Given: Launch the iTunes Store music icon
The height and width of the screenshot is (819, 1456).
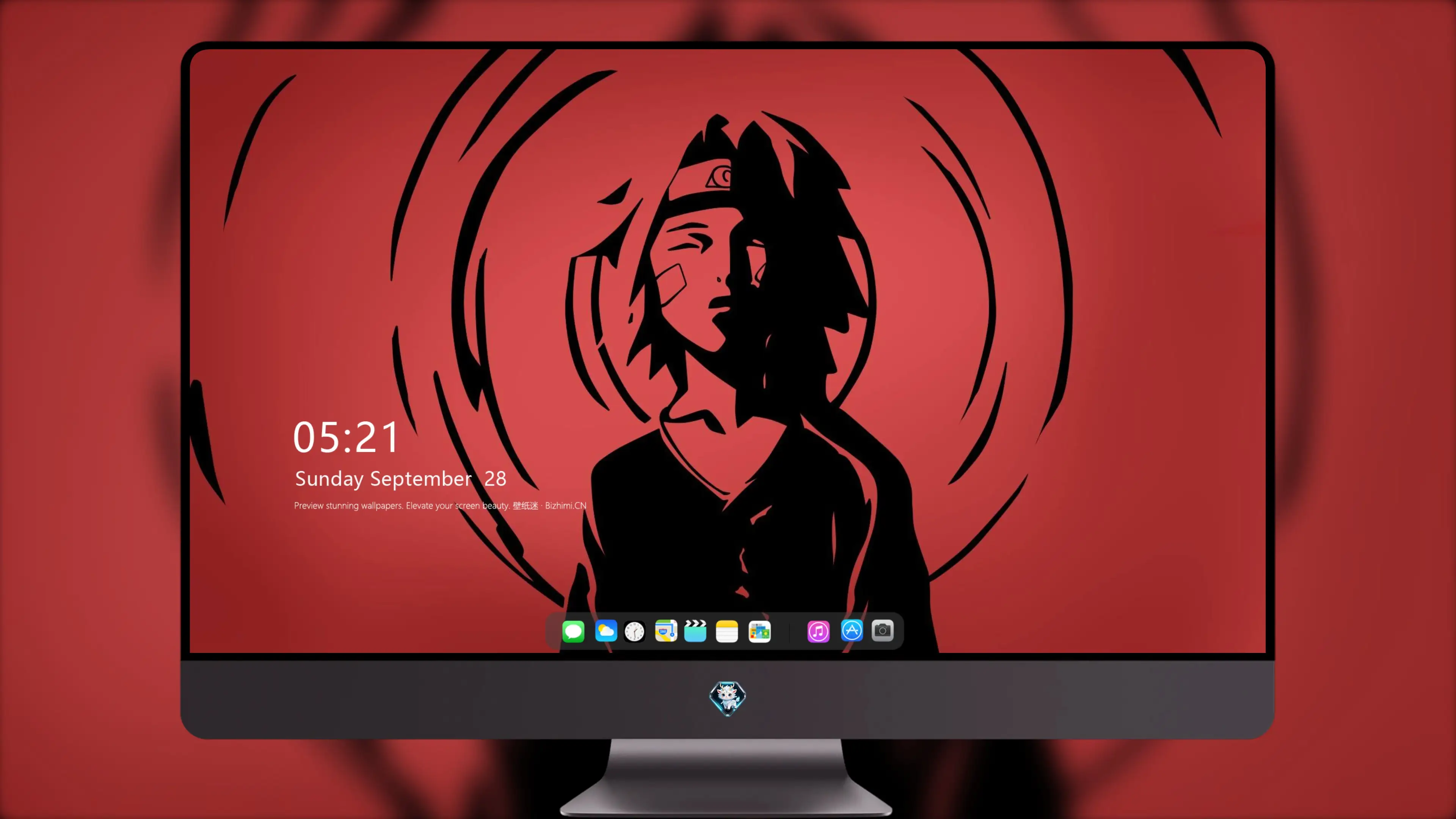Looking at the screenshot, I should [819, 631].
